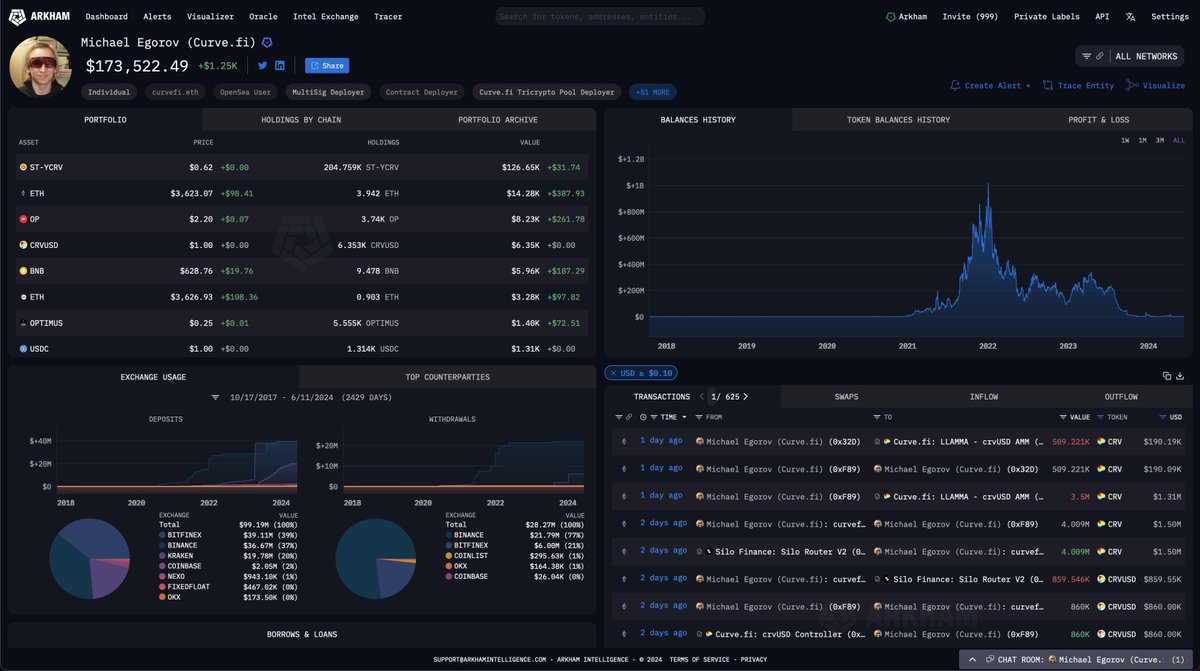Click Michael Egorov's profile photo
The height and width of the screenshot is (671, 1200).
pyautogui.click(x=40, y=66)
